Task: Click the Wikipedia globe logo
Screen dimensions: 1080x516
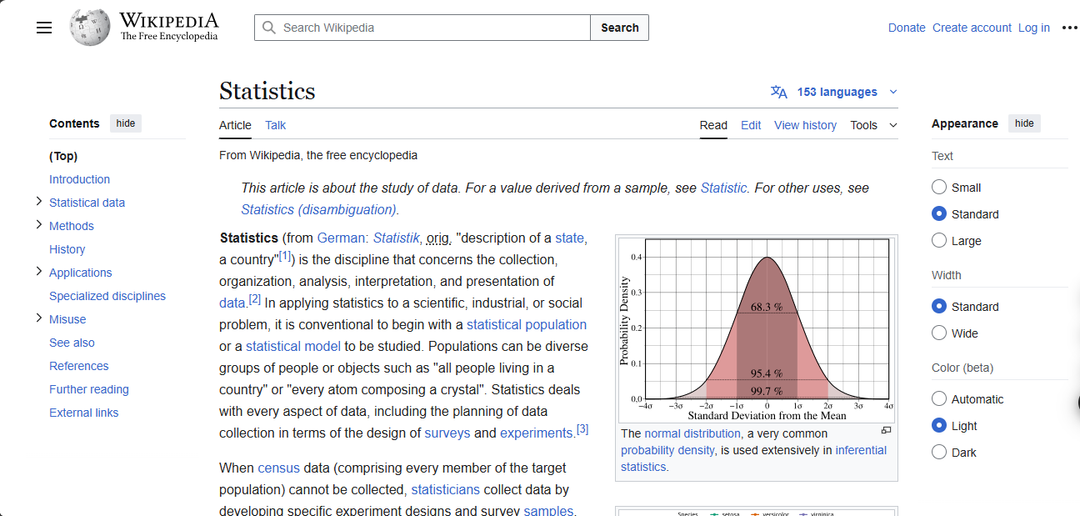Action: pos(90,28)
